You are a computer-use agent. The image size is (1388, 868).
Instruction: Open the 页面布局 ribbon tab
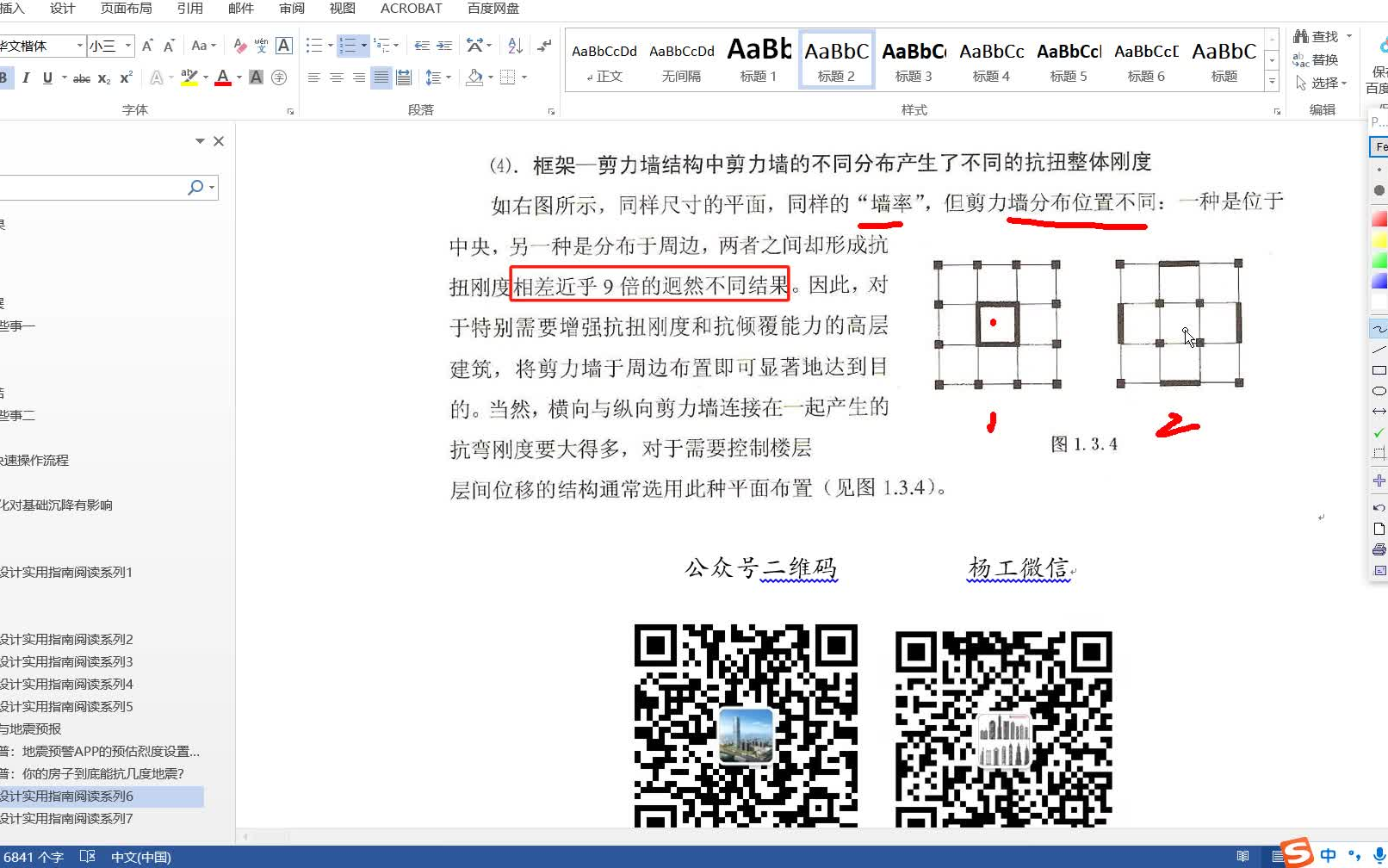127,9
